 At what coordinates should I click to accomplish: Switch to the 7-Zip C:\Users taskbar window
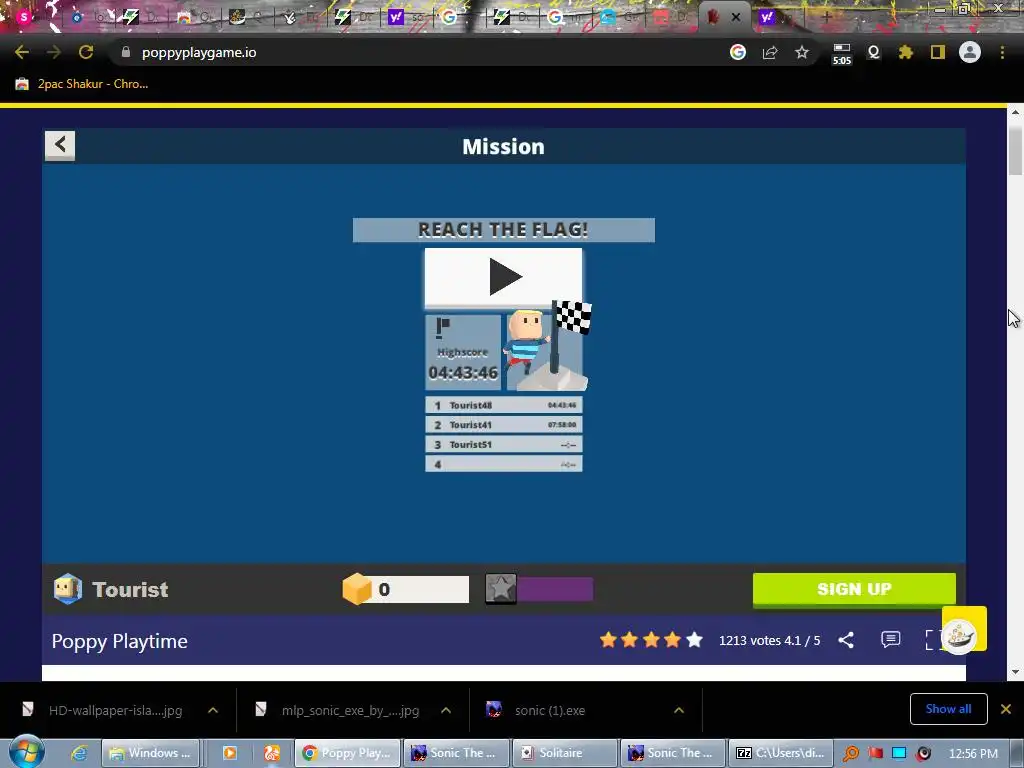pos(780,753)
